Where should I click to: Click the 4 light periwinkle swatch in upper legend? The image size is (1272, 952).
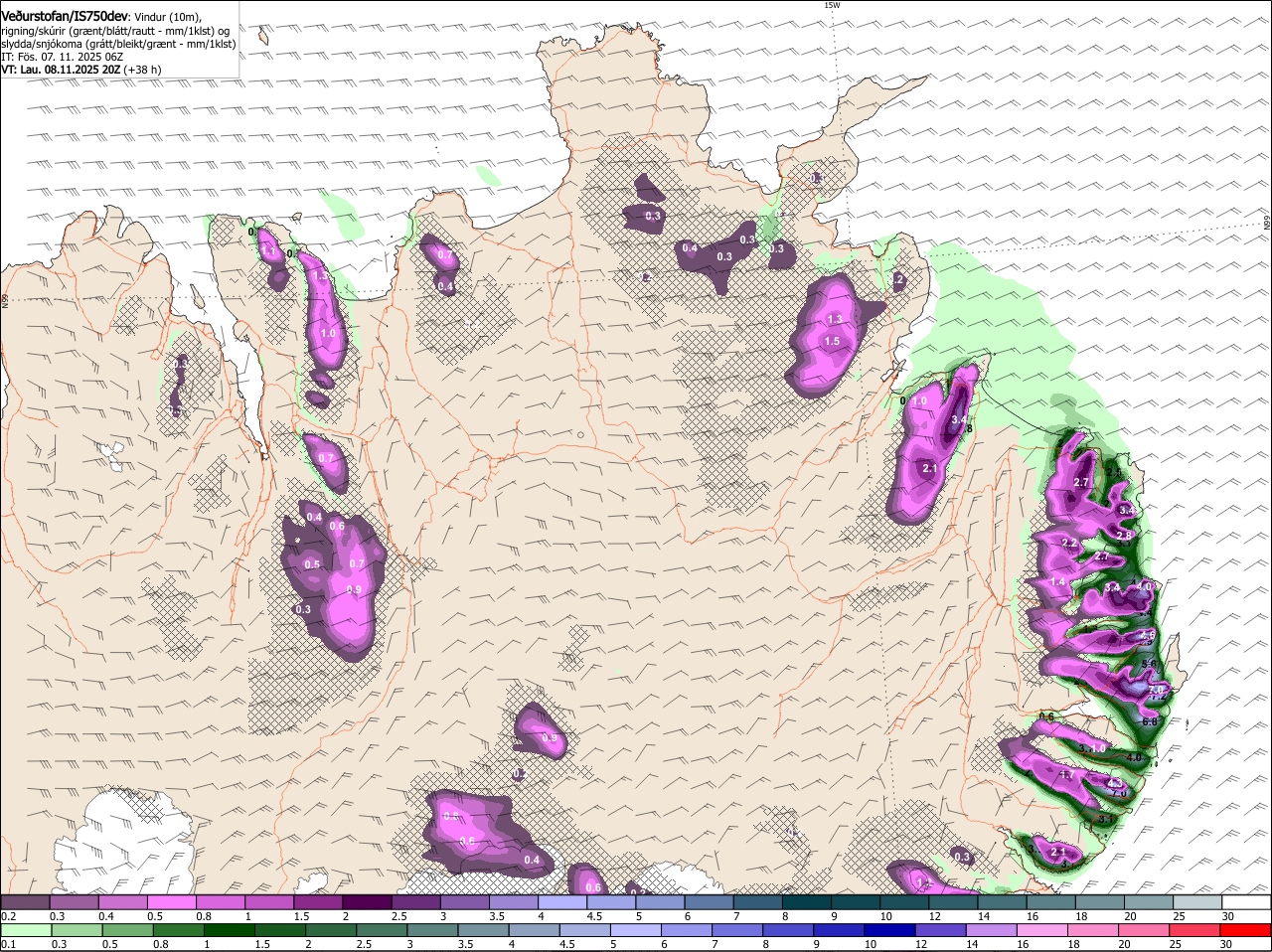(x=562, y=902)
